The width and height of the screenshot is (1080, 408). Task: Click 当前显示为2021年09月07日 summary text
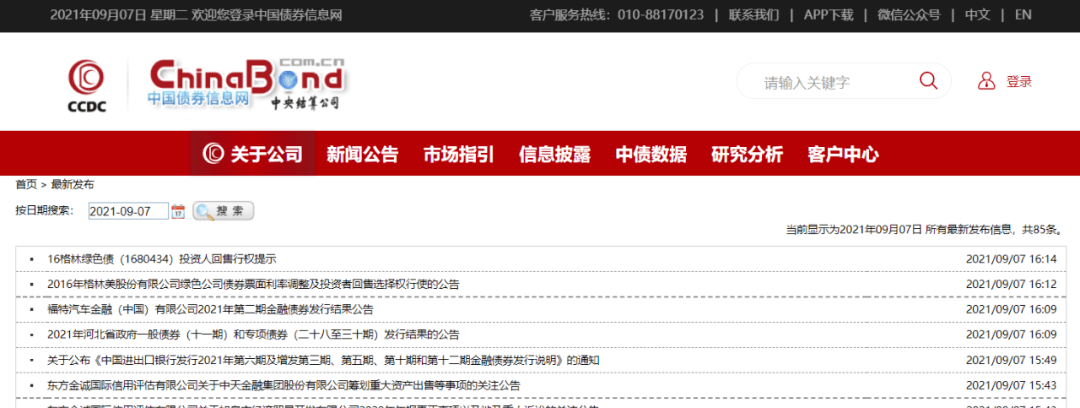[923, 230]
